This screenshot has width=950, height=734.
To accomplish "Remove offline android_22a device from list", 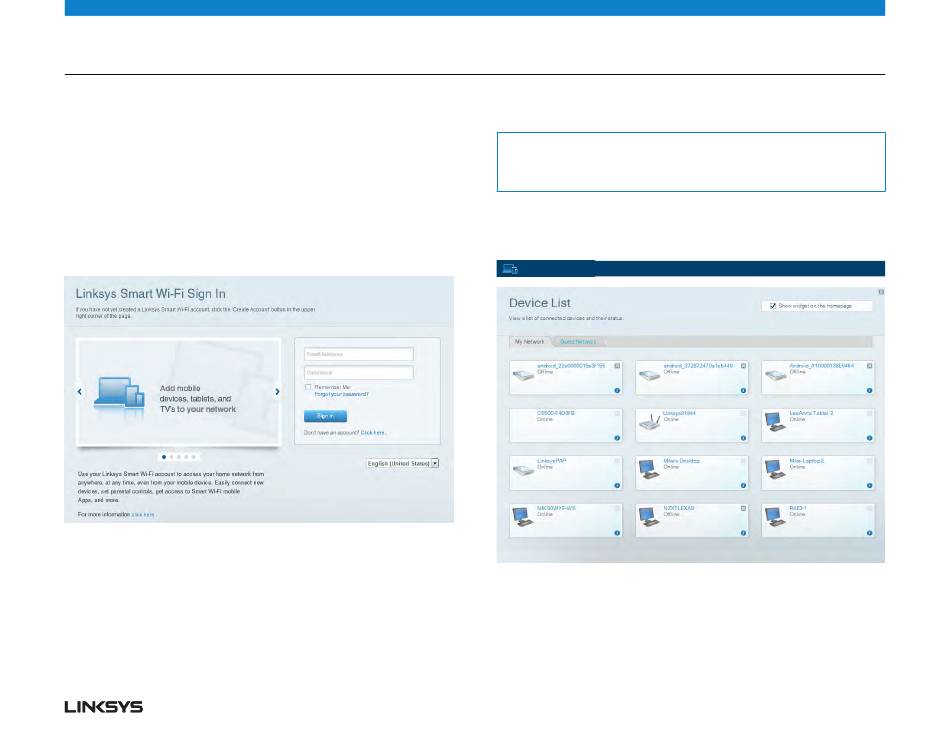I will point(617,366).
